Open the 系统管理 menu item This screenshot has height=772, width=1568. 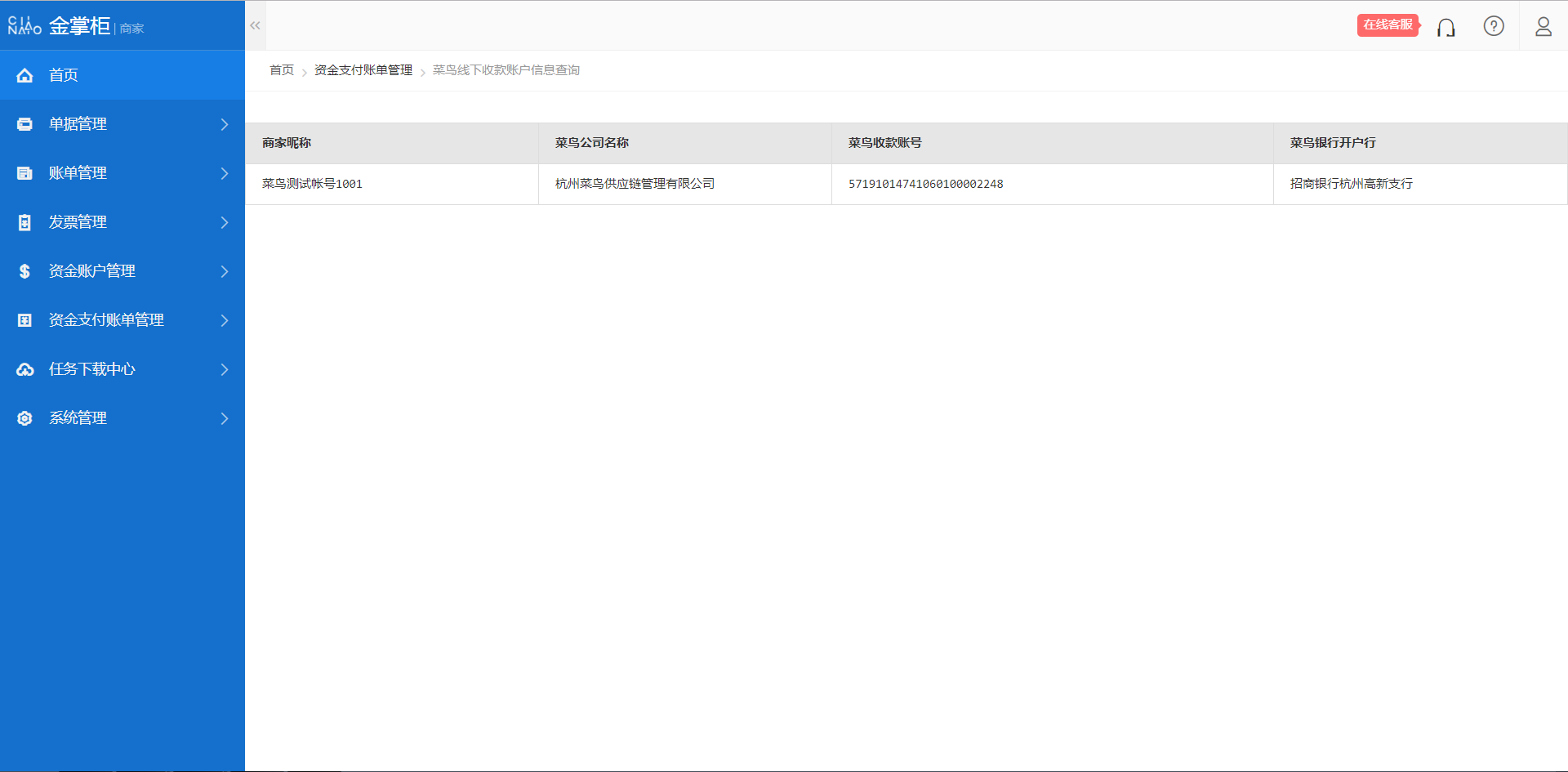click(122, 418)
